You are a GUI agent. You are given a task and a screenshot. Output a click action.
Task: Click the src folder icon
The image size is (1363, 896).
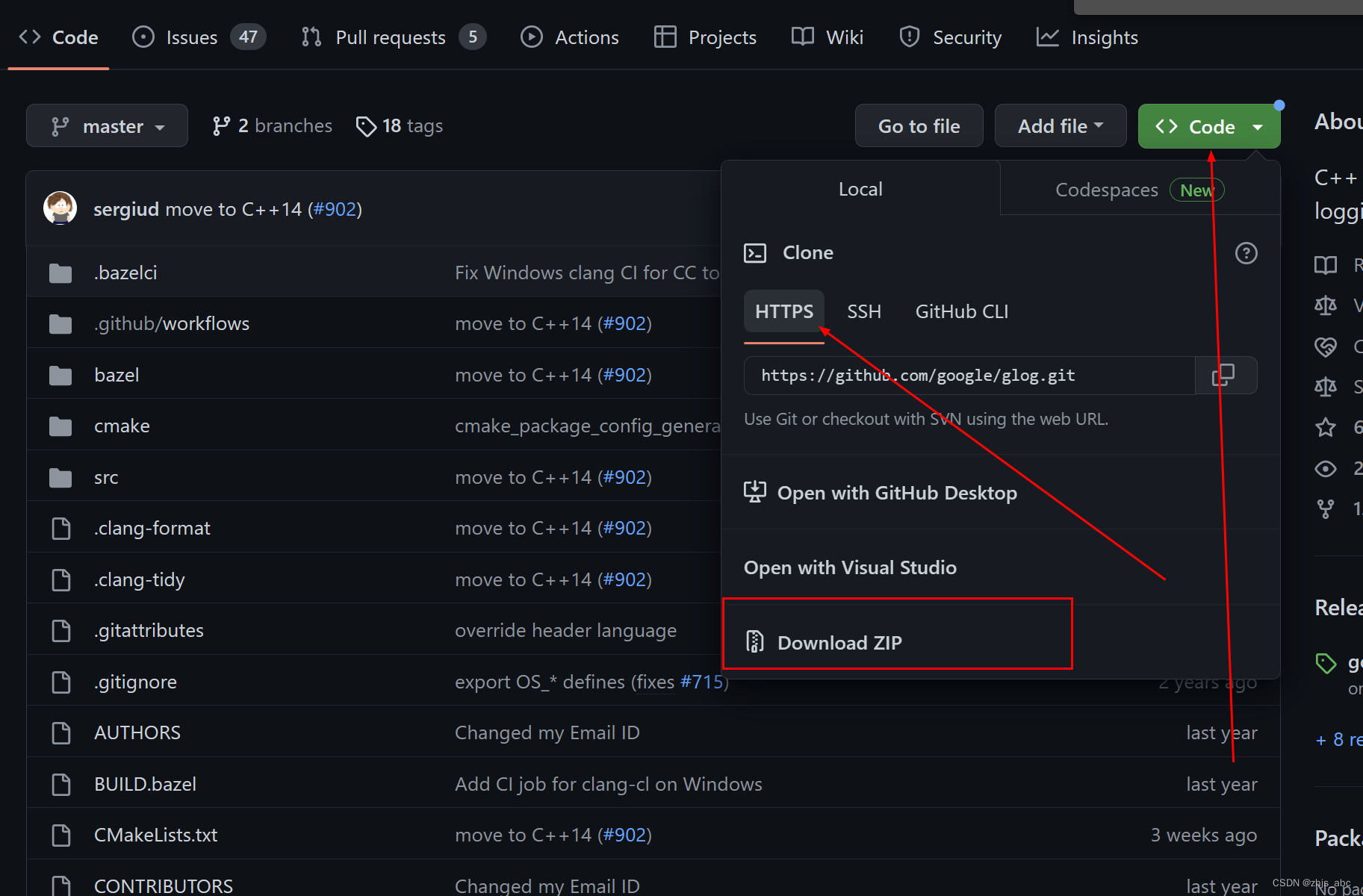click(60, 478)
